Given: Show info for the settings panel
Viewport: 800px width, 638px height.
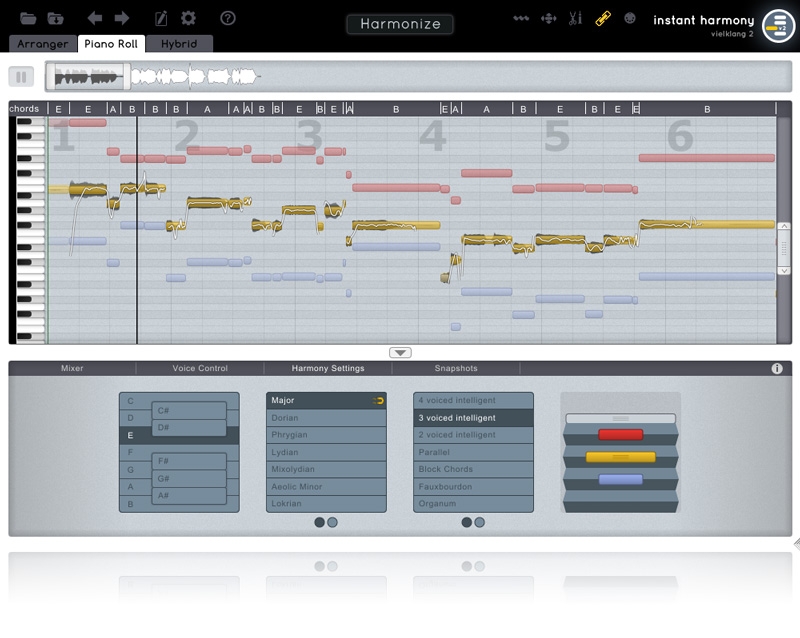Looking at the screenshot, I should [777, 368].
